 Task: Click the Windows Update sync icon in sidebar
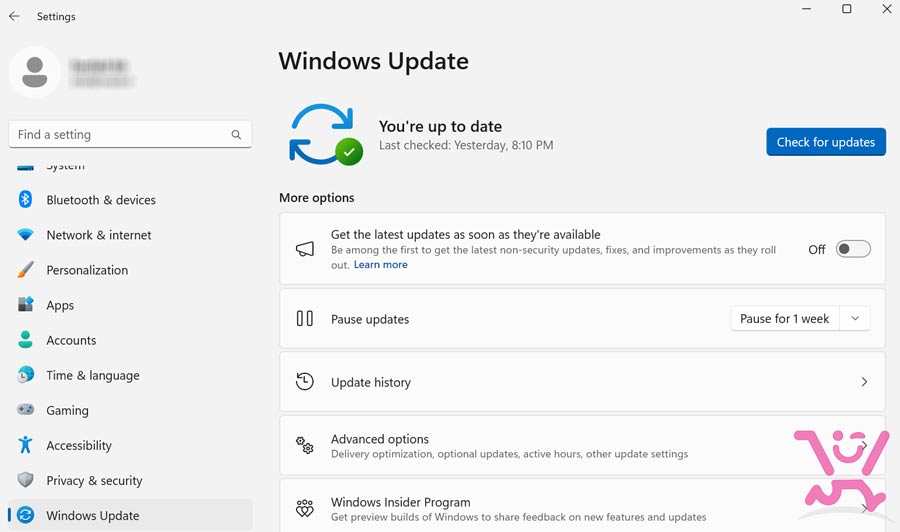tap(25, 515)
